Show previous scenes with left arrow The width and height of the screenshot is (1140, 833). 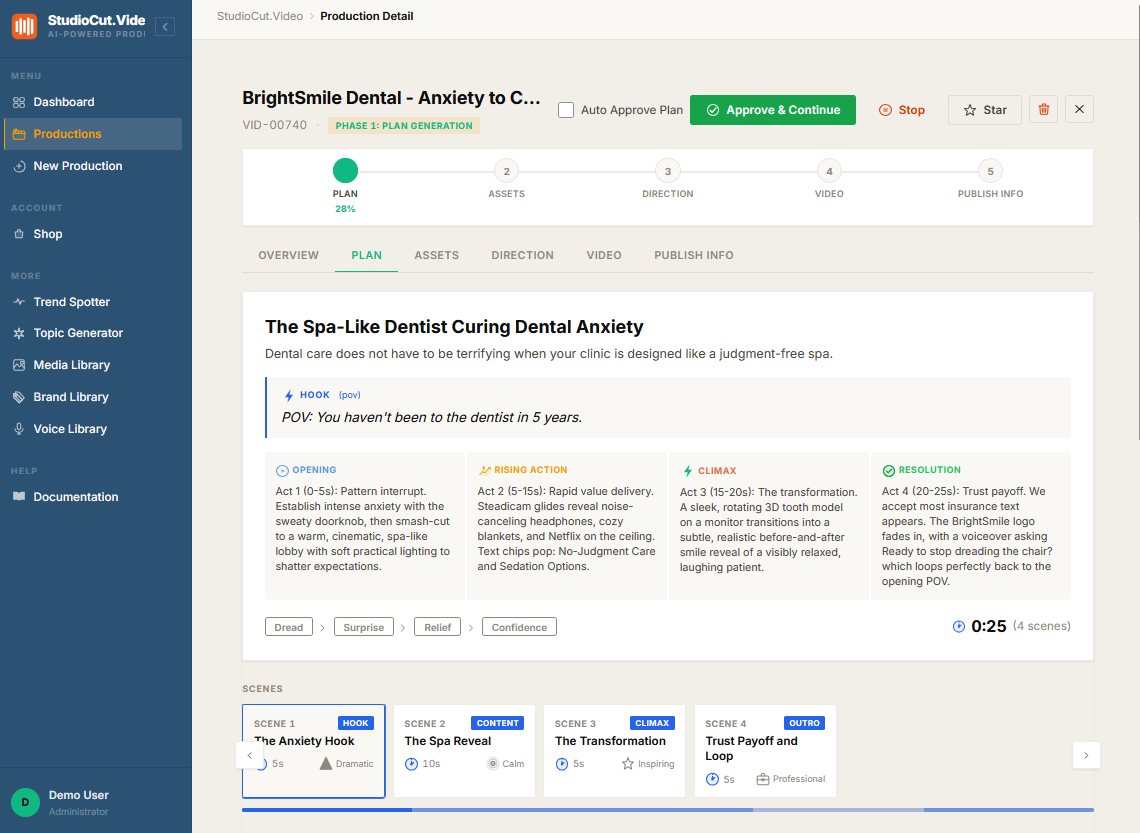[249, 755]
